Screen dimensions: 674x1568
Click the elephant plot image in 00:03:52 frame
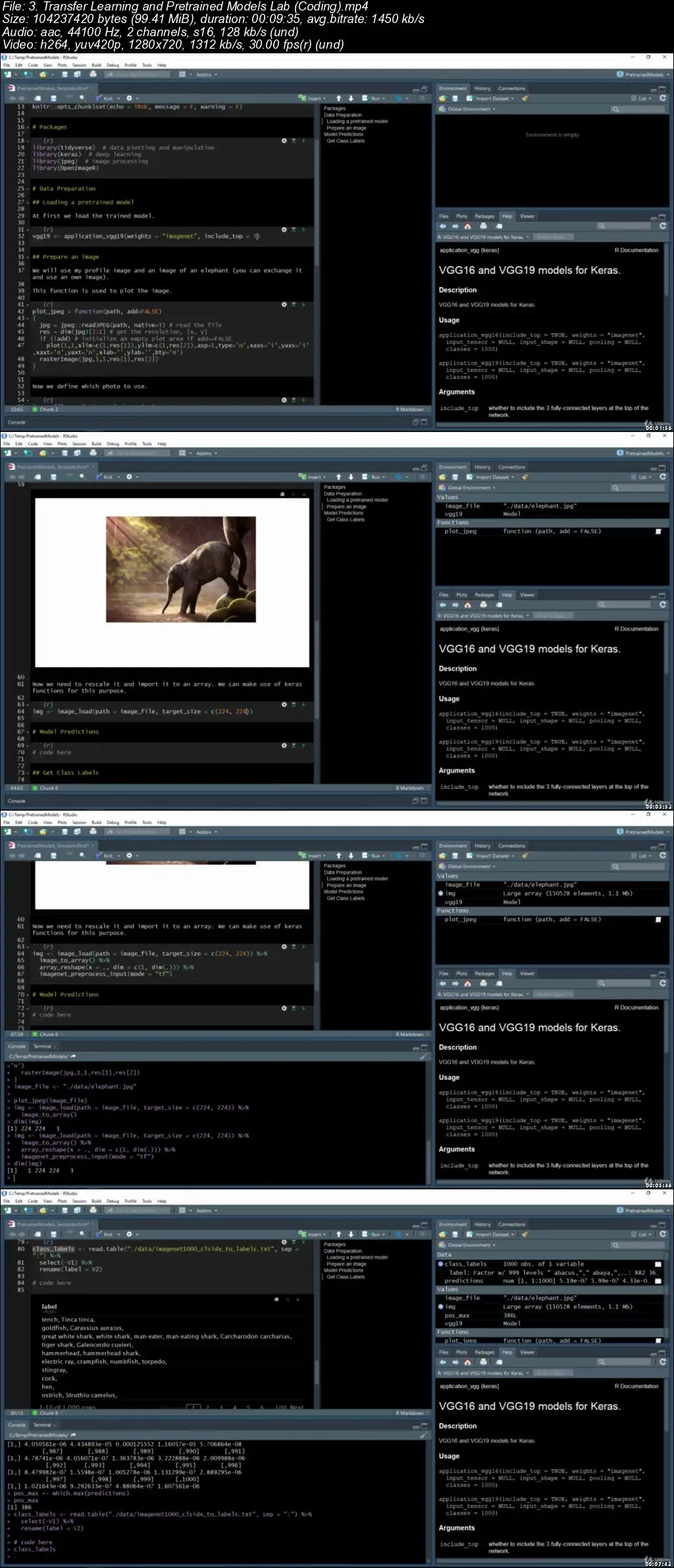point(181,569)
